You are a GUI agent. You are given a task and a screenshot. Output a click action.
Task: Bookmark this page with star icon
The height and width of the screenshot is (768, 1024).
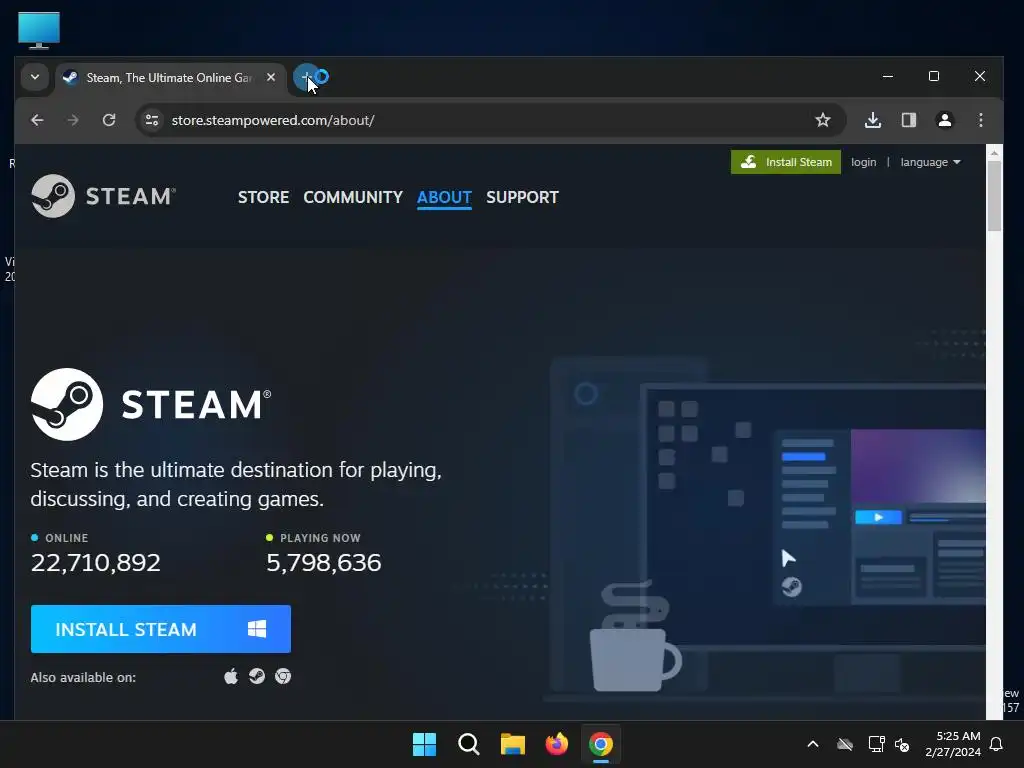823,120
